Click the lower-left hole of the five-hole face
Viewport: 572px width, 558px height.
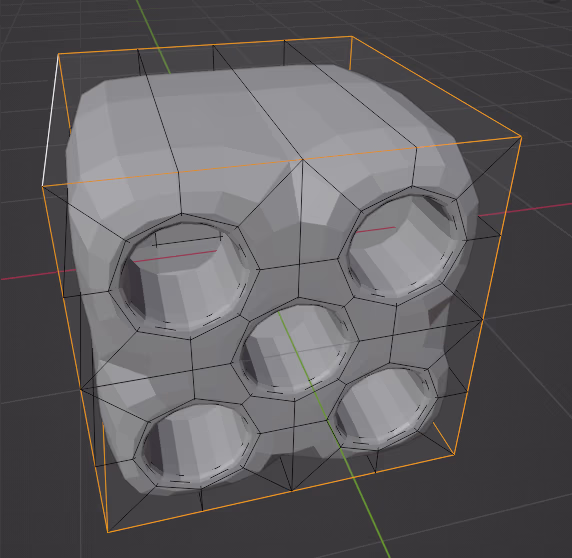click(x=197, y=442)
